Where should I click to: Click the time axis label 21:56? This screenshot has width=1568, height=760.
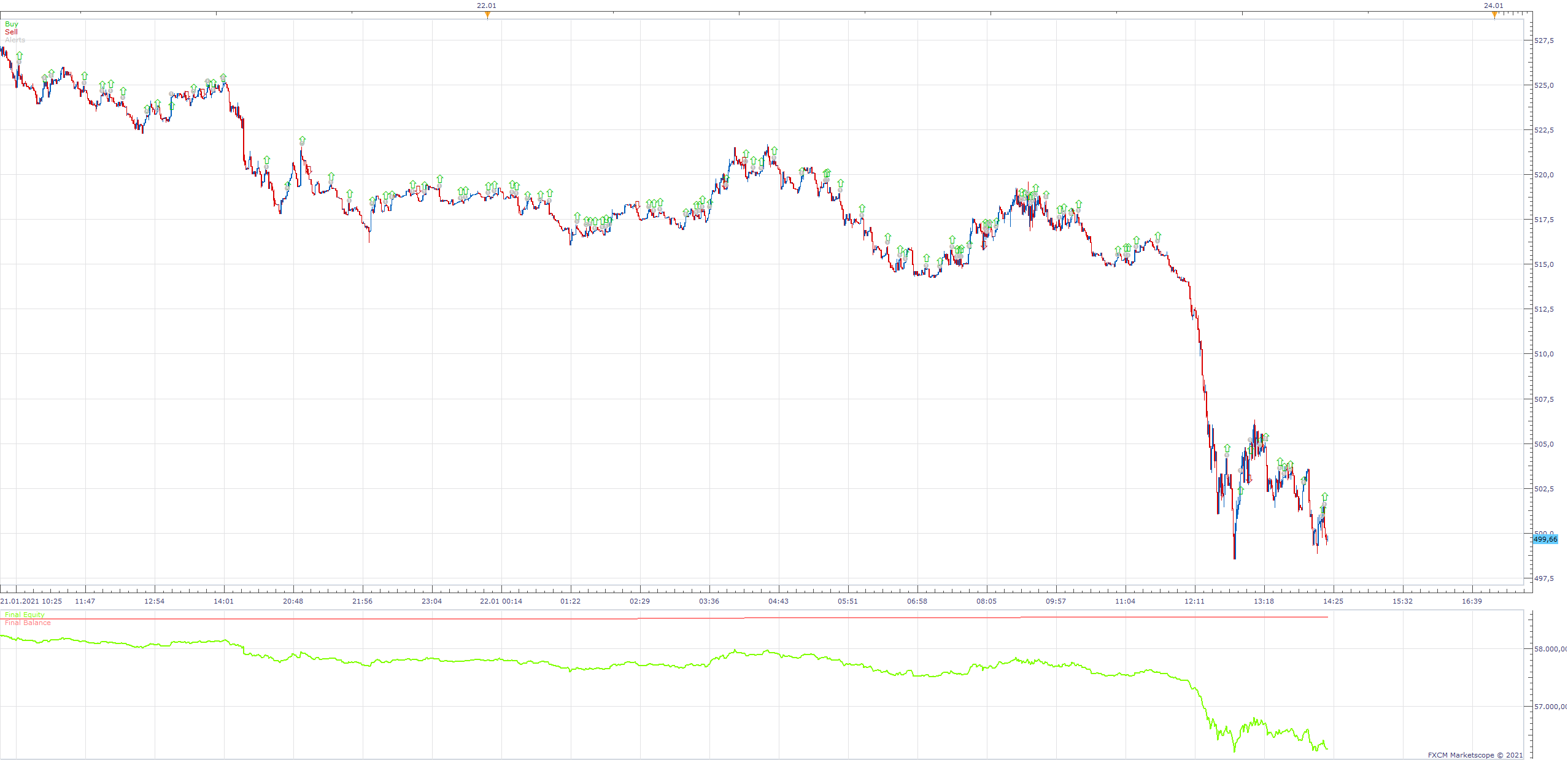coord(362,601)
